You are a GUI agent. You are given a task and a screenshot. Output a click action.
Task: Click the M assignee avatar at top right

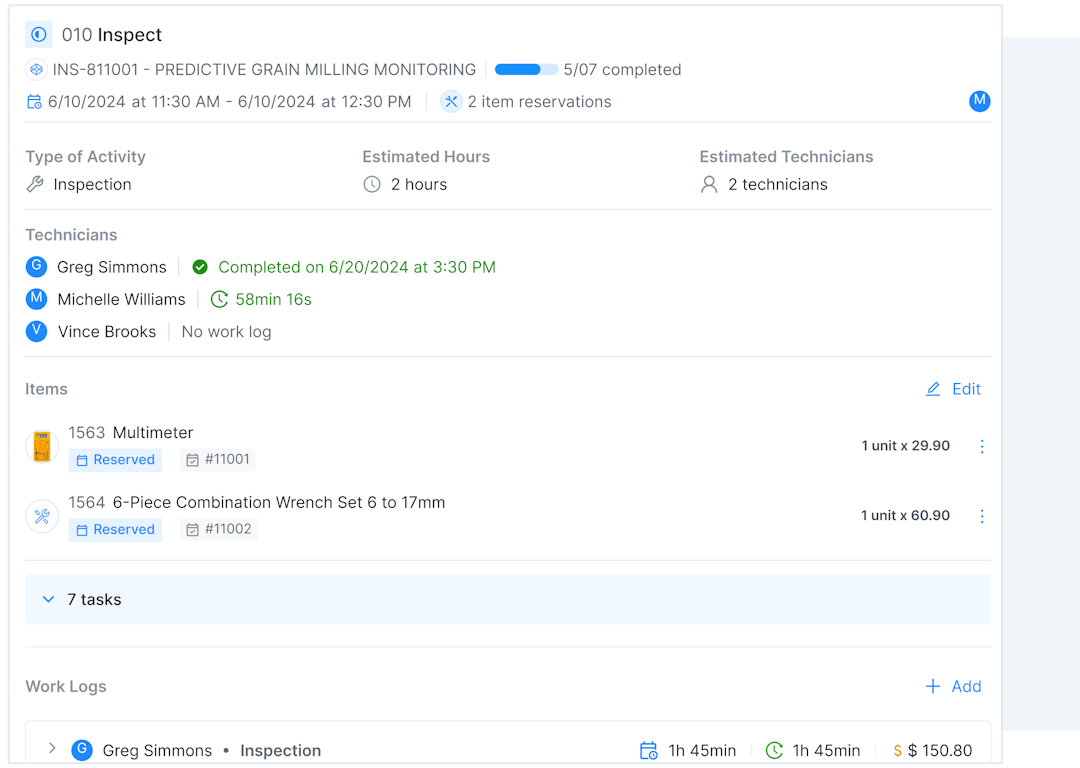tap(979, 101)
